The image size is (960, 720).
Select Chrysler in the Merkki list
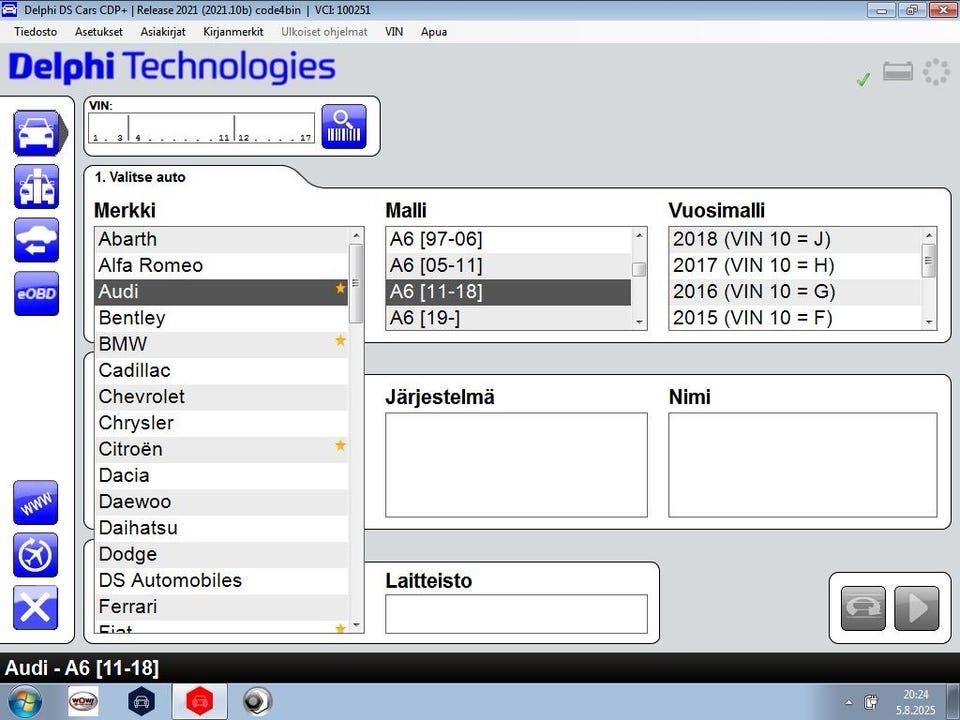pyautogui.click(x=222, y=424)
